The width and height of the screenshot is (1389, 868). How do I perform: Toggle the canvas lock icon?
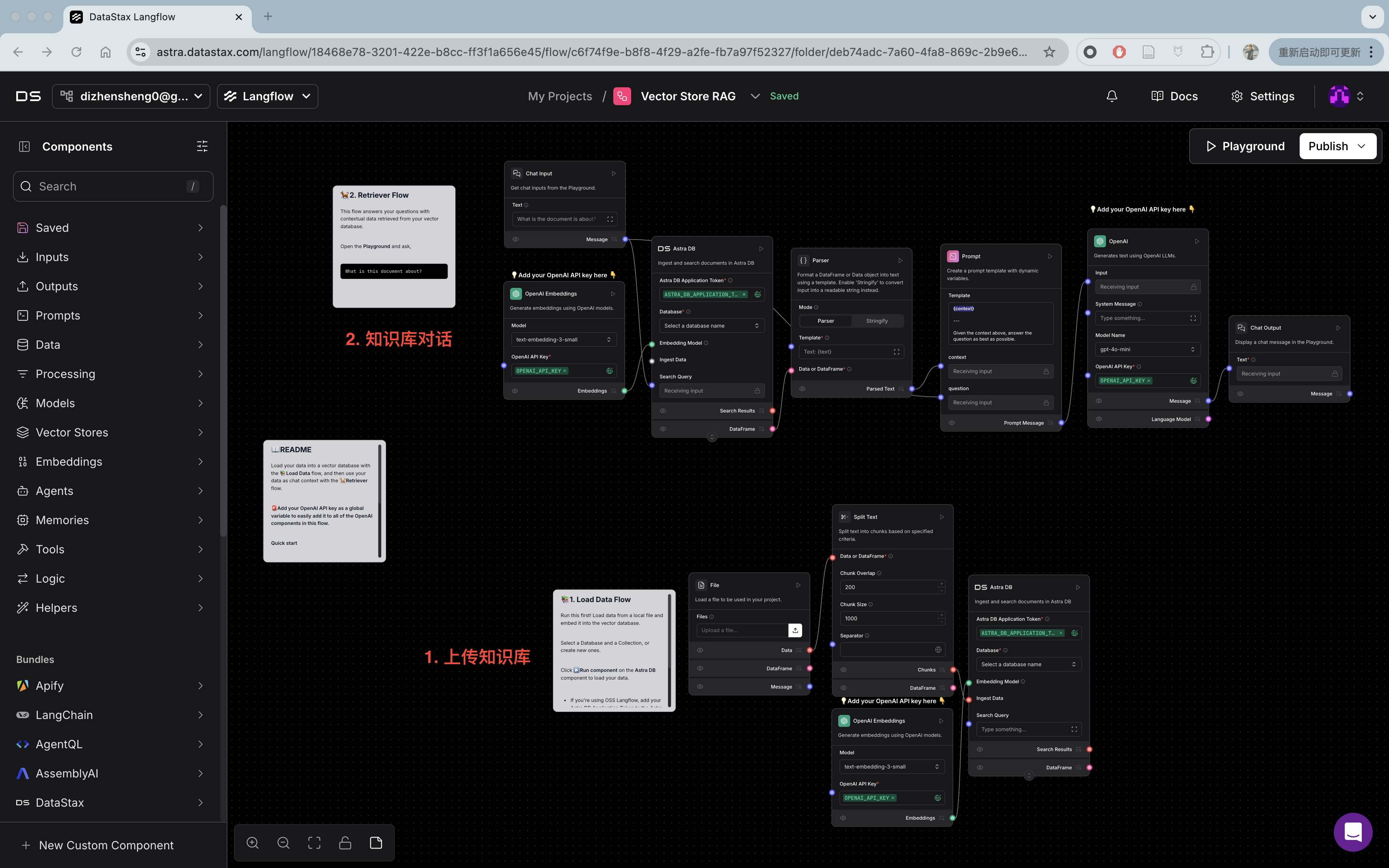click(345, 843)
